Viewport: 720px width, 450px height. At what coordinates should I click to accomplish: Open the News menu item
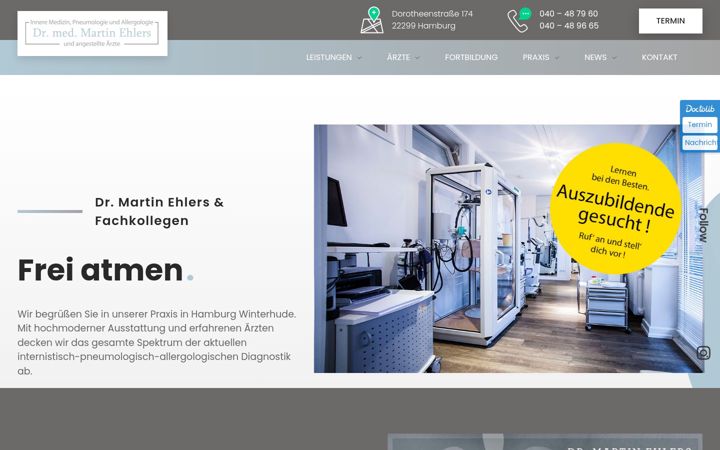[x=596, y=57]
